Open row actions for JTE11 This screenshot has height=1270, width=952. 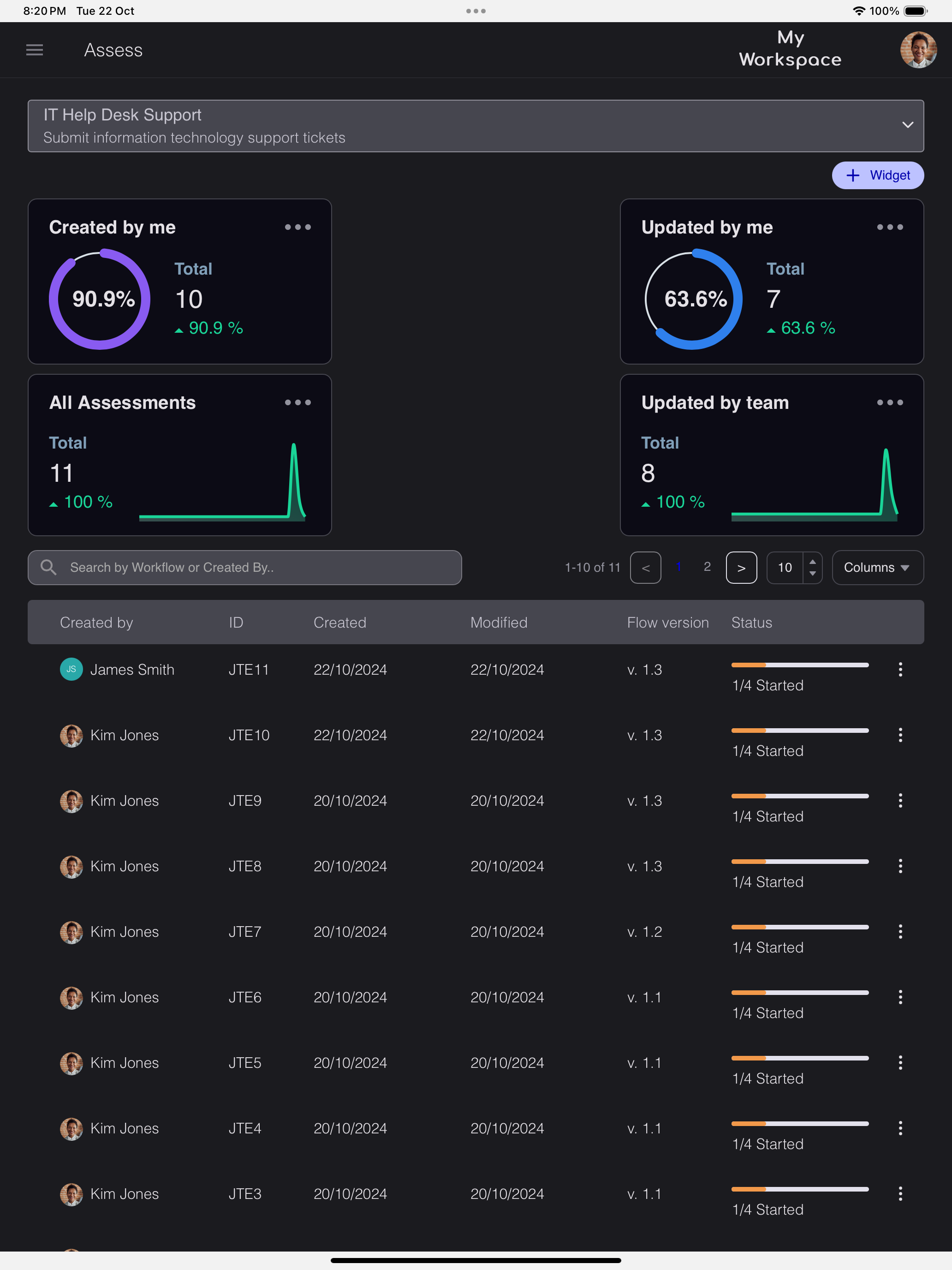point(900,670)
